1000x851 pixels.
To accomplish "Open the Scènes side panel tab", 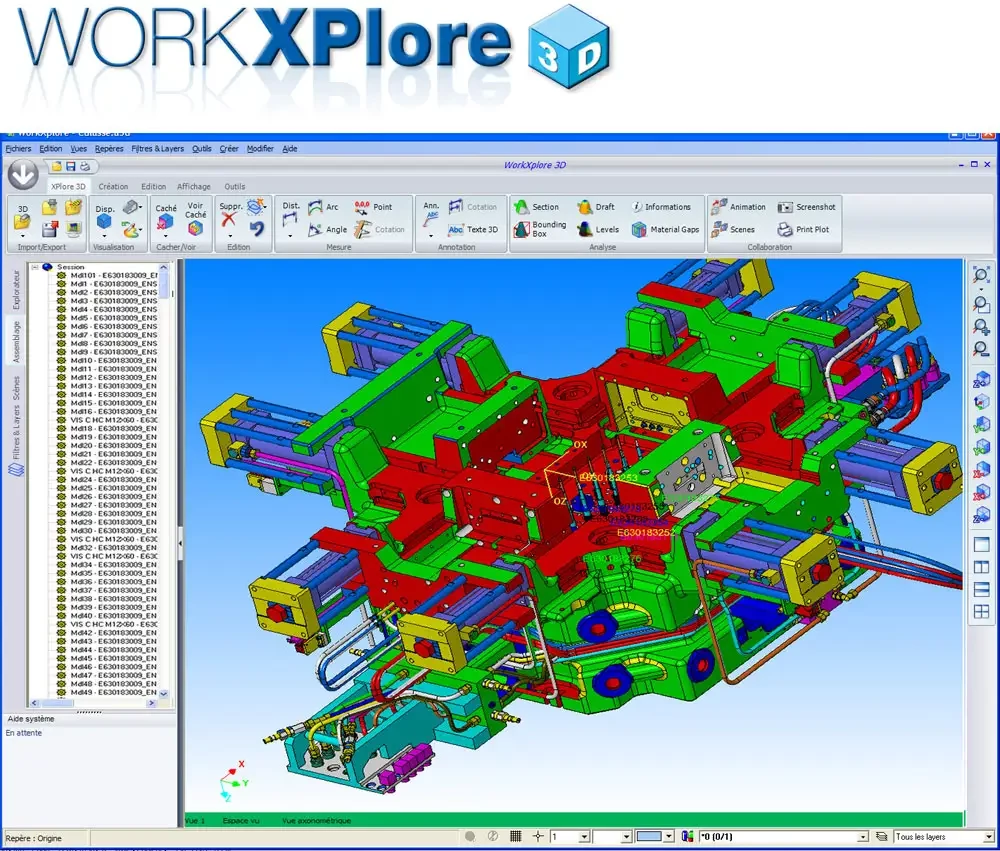I will [16, 388].
